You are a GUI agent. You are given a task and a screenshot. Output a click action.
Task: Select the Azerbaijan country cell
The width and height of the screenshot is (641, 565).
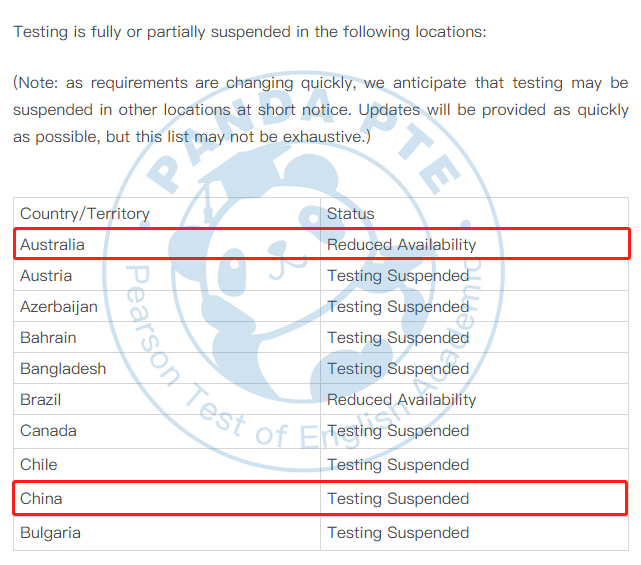pyautogui.click(x=59, y=306)
